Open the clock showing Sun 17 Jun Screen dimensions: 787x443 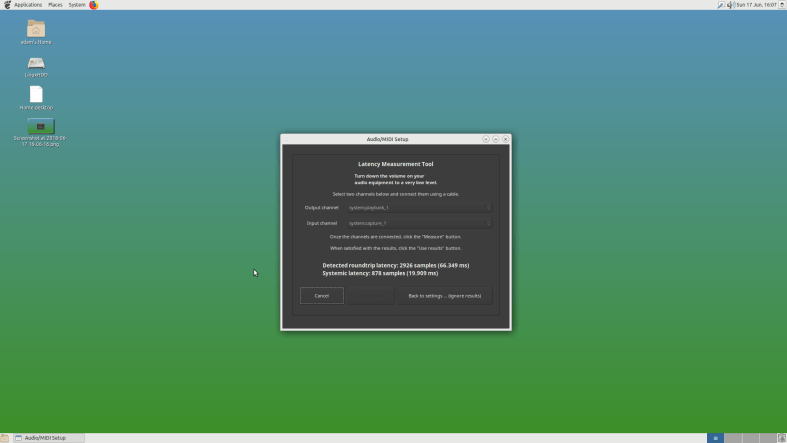[x=756, y=5]
